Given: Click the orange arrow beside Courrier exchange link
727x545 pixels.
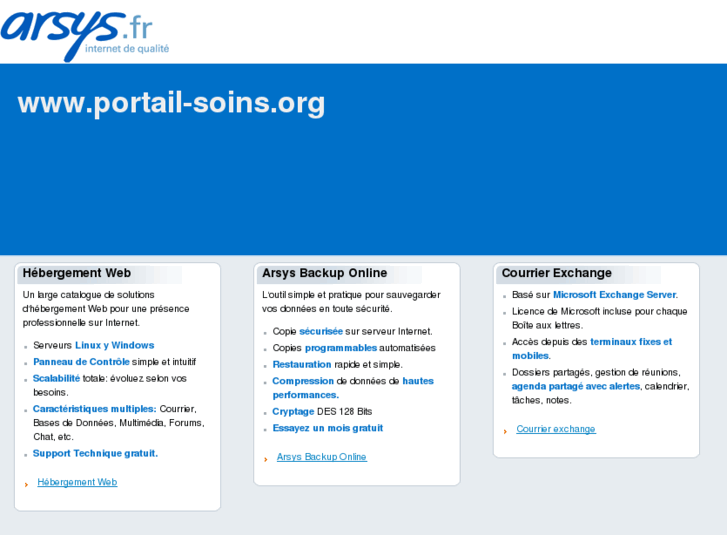Looking at the screenshot, I should (x=505, y=432).
